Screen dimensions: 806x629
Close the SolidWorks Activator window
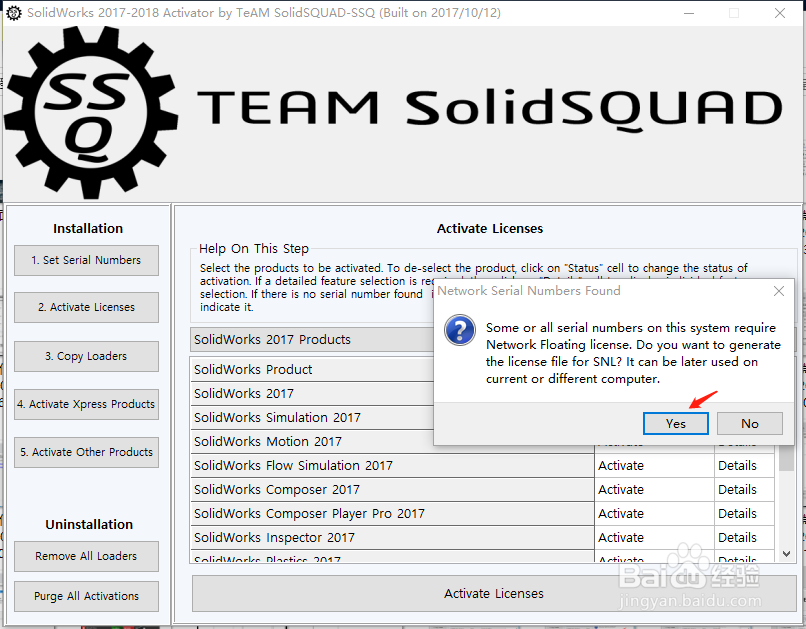tap(780, 13)
